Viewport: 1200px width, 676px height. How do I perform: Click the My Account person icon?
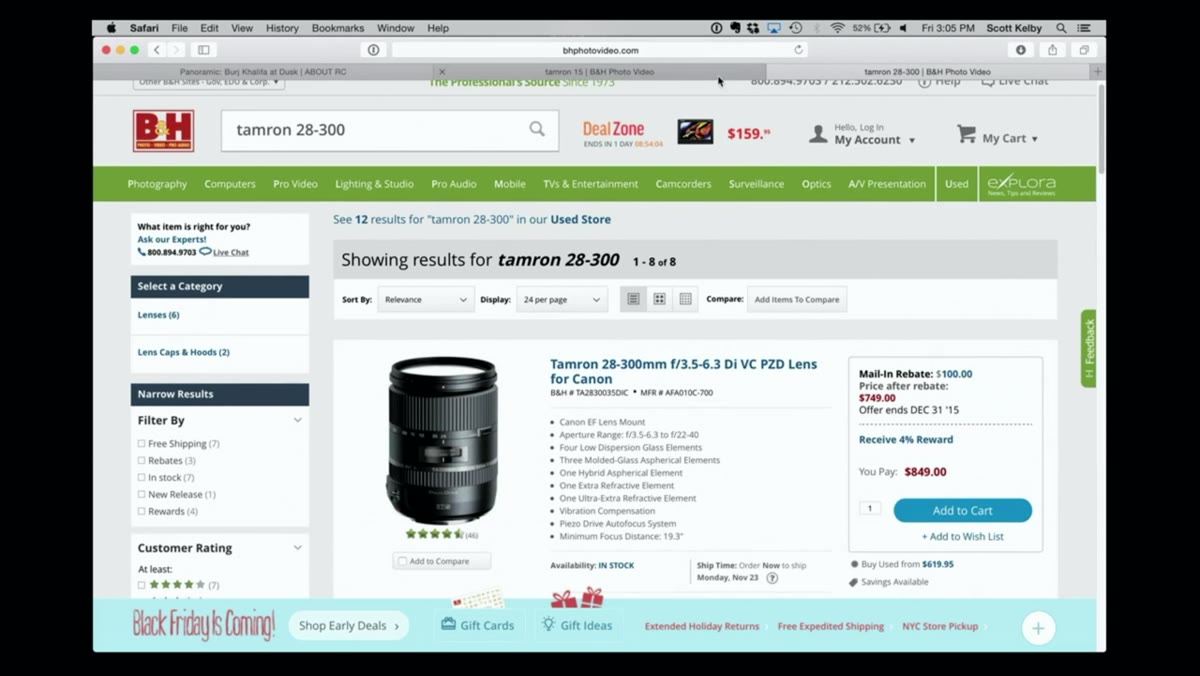point(818,134)
